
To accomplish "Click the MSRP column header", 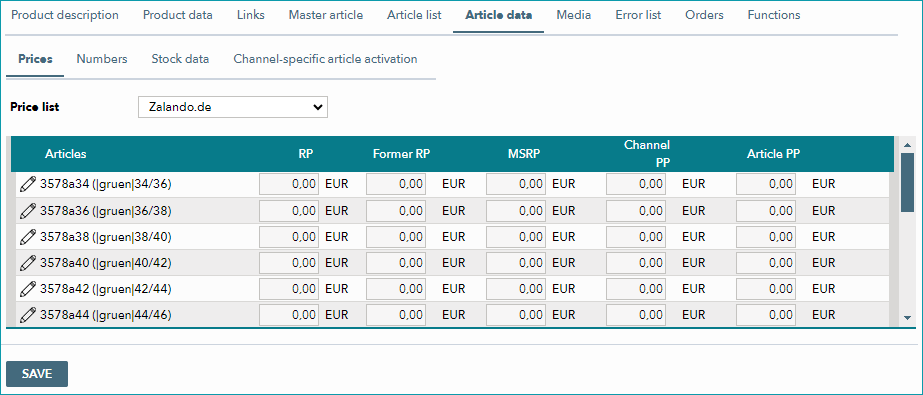I will pos(524,154).
